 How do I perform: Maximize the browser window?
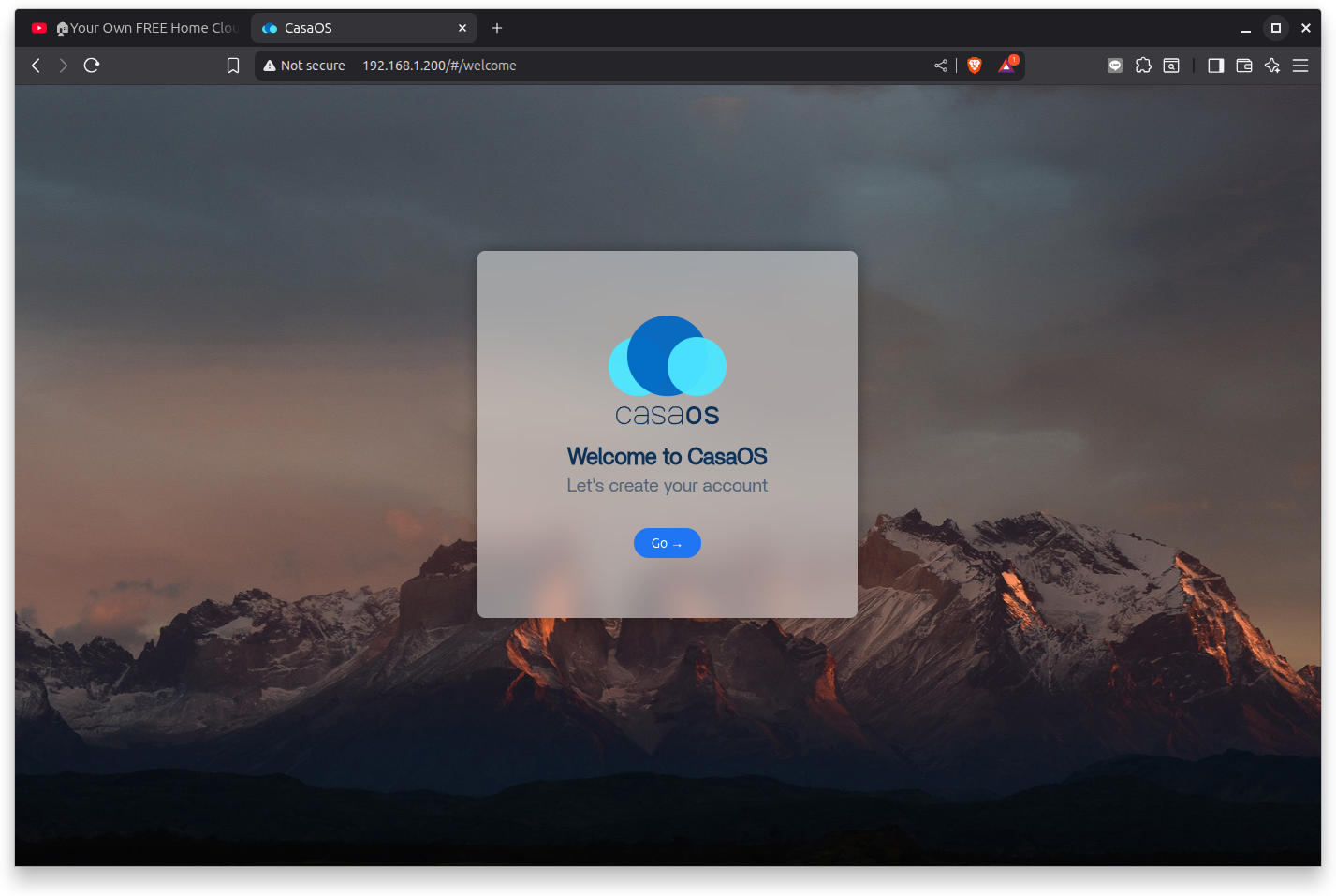point(1276,28)
